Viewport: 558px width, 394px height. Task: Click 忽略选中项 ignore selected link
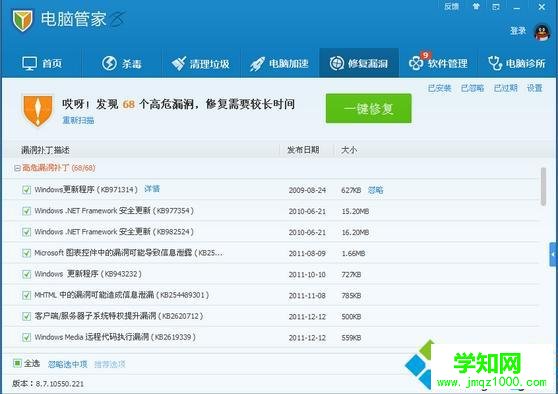pyautogui.click(x=68, y=364)
